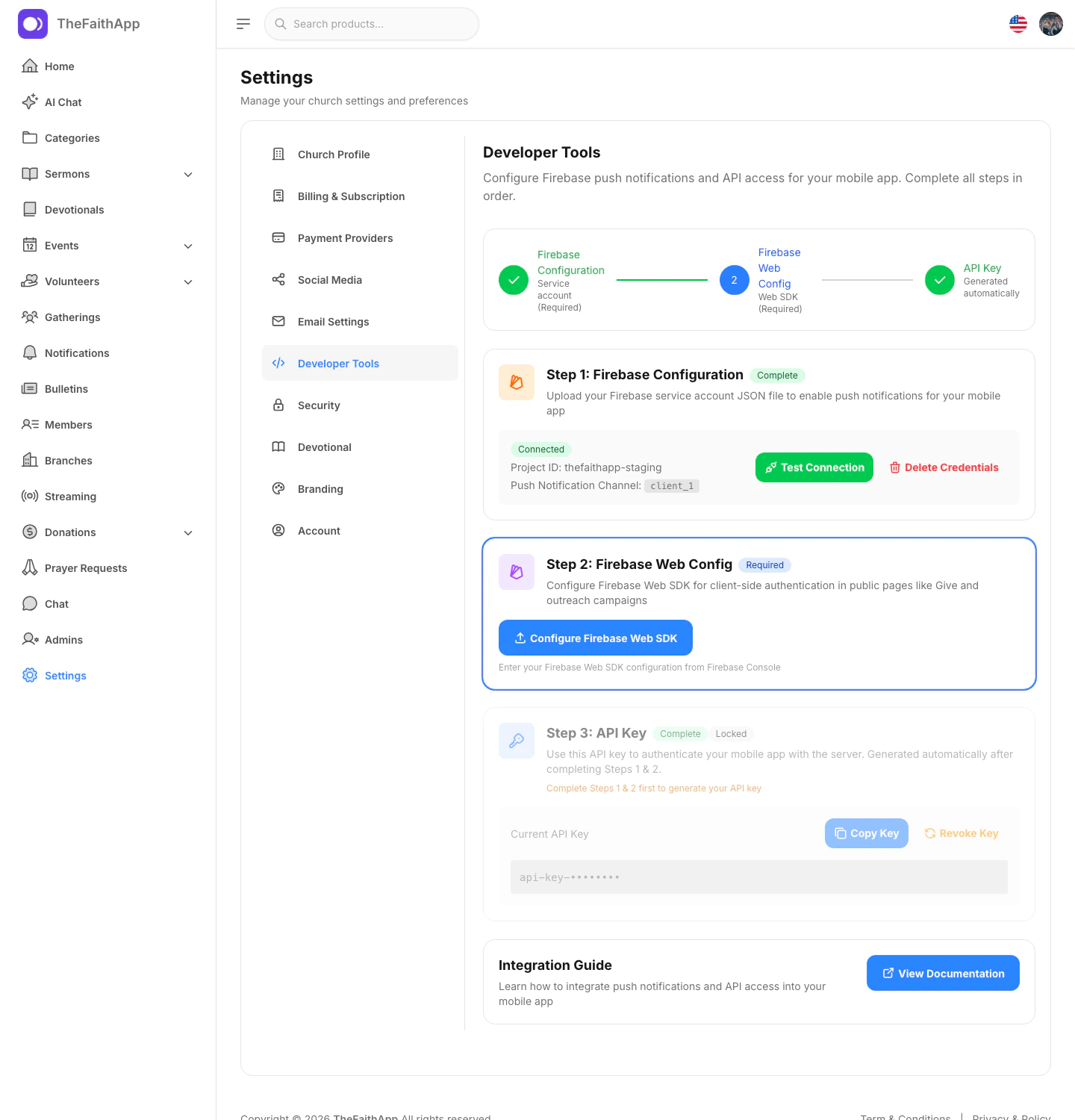Click the Project ID thefaithapp-staging text
The height and width of the screenshot is (1120, 1075).
586,467
